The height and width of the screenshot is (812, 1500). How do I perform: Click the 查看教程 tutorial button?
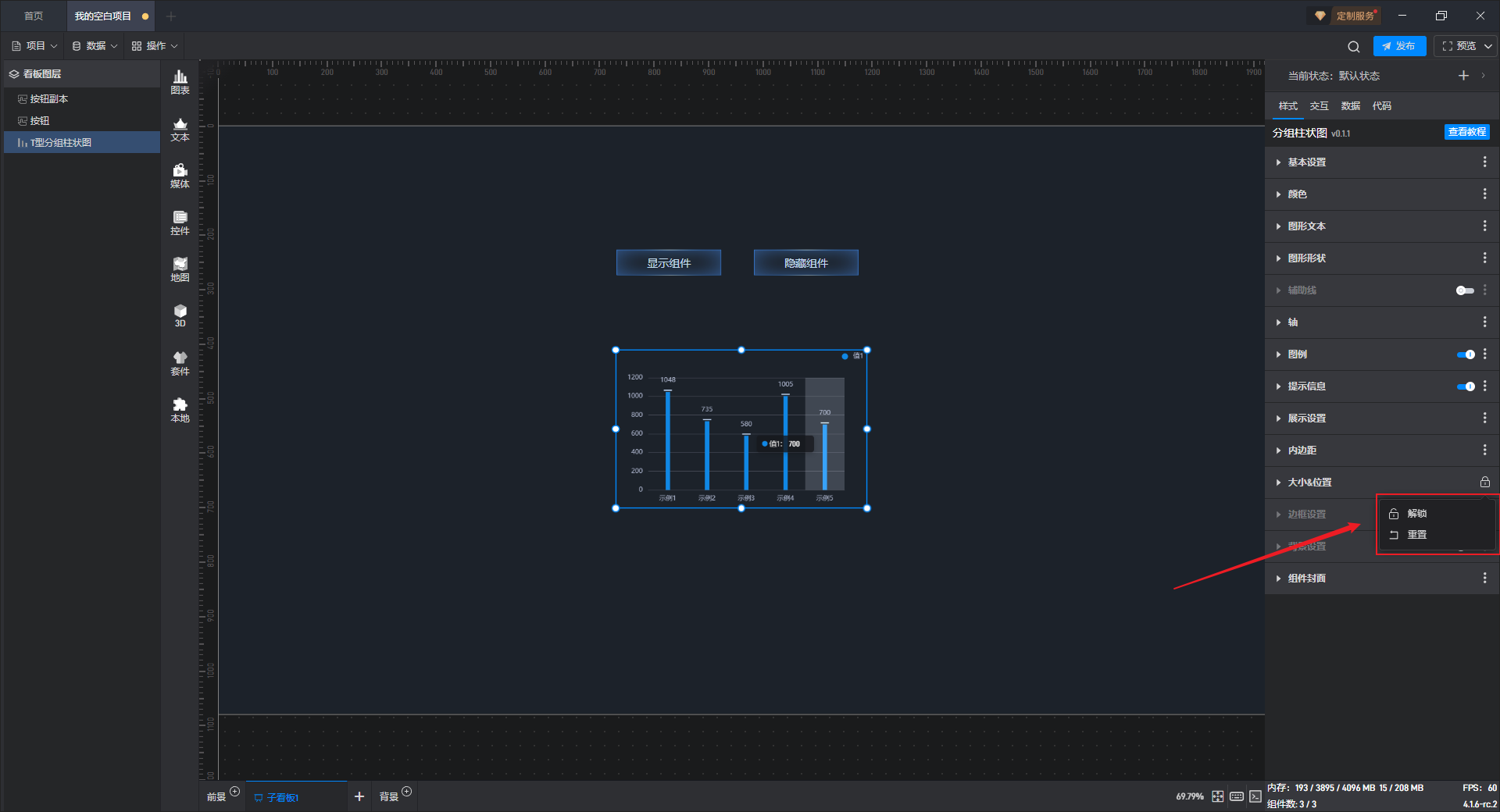point(1466,132)
